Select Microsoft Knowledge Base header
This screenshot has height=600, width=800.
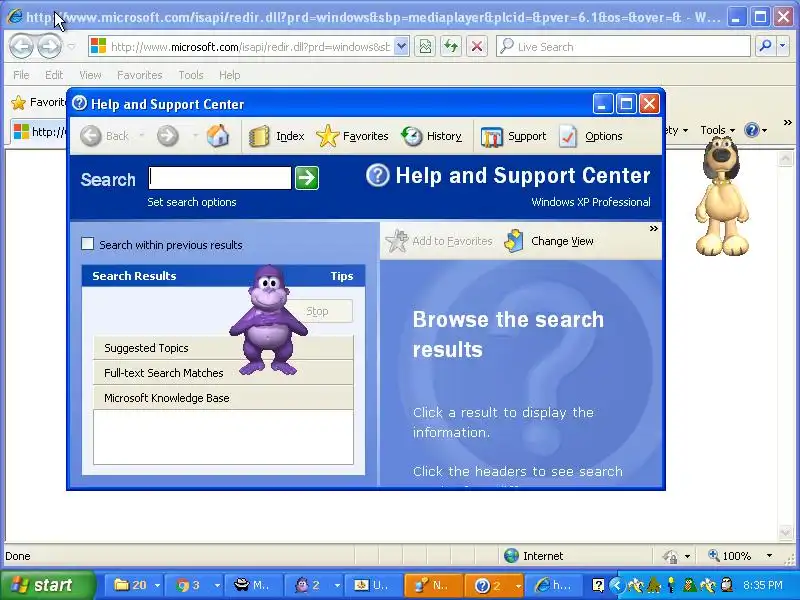(223, 398)
